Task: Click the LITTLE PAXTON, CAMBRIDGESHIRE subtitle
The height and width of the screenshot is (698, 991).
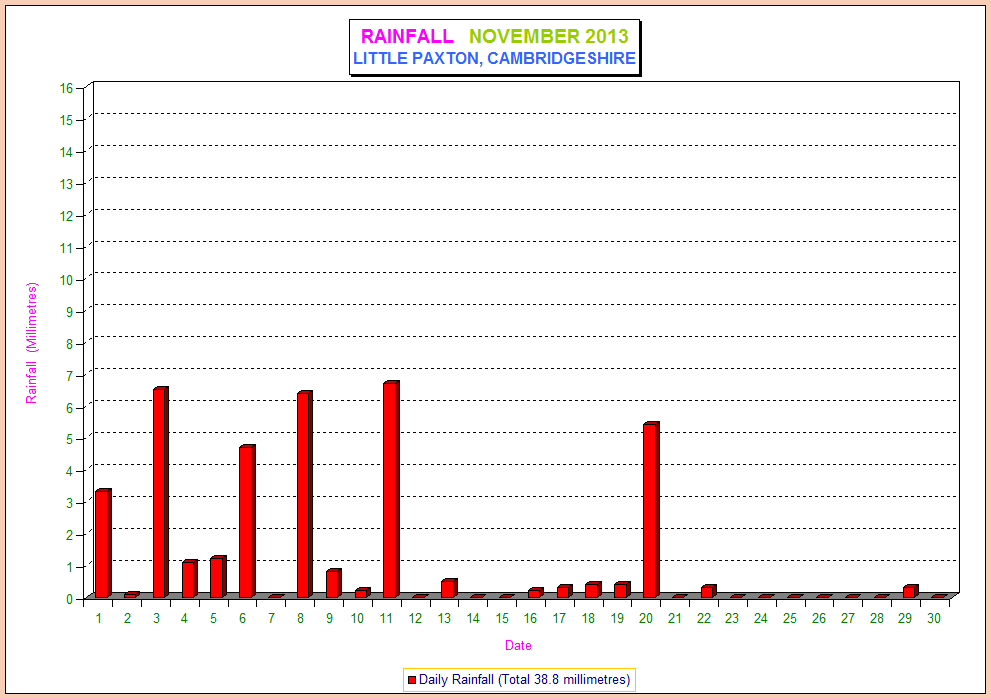Action: 494,58
